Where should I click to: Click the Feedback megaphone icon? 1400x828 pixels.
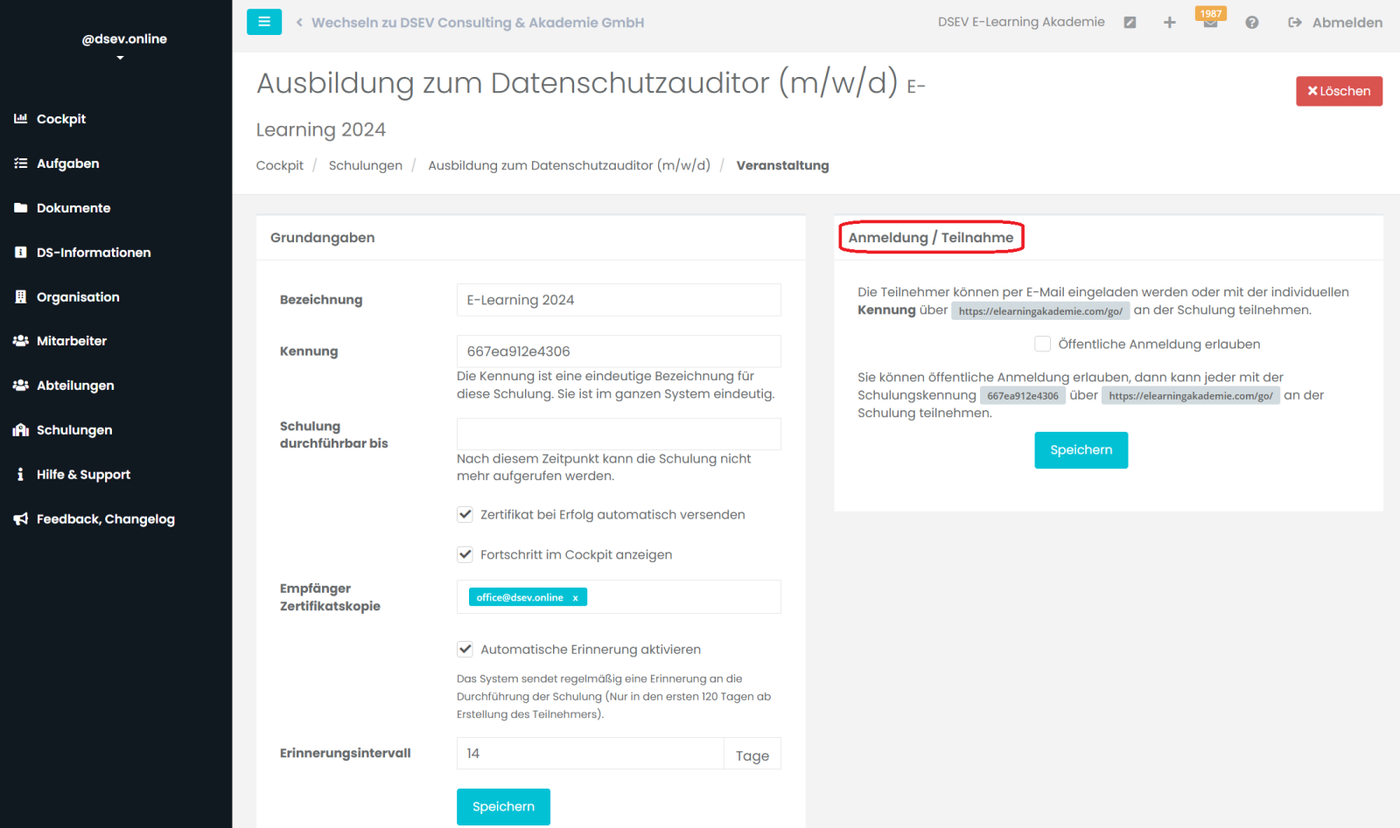(20, 519)
